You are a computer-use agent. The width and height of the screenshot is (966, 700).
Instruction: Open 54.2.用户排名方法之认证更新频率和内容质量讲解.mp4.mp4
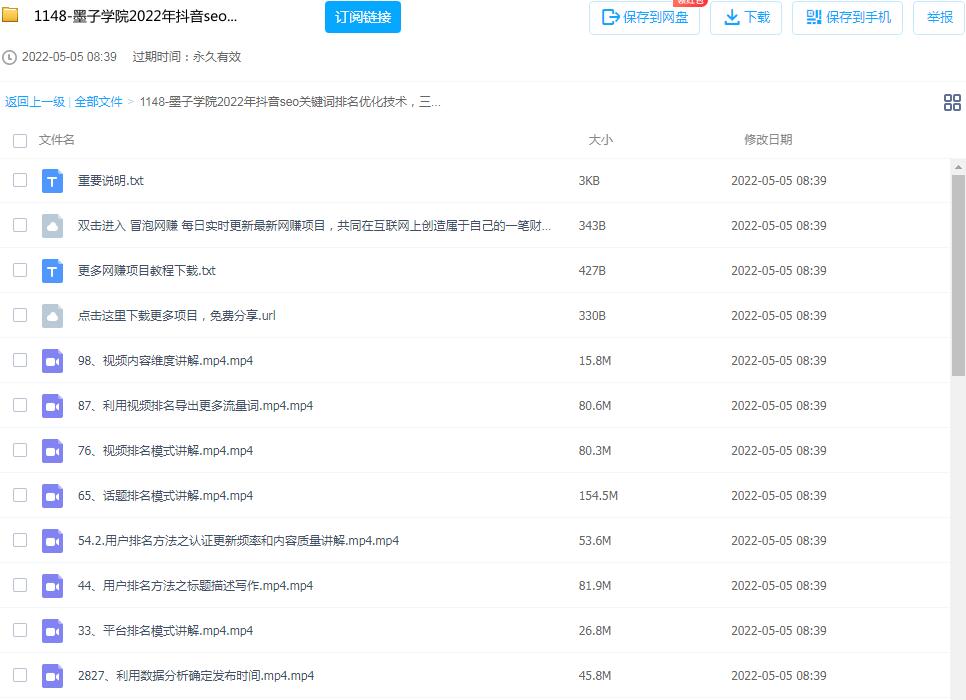click(238, 540)
